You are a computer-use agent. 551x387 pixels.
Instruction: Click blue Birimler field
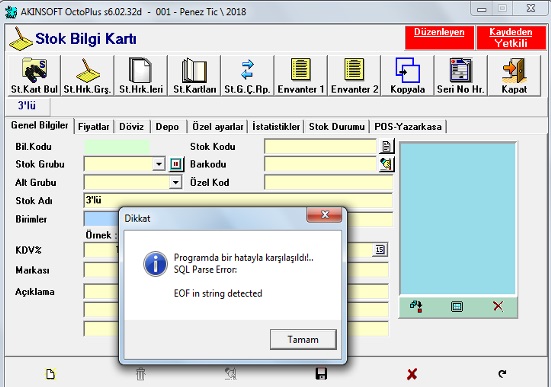(102, 219)
